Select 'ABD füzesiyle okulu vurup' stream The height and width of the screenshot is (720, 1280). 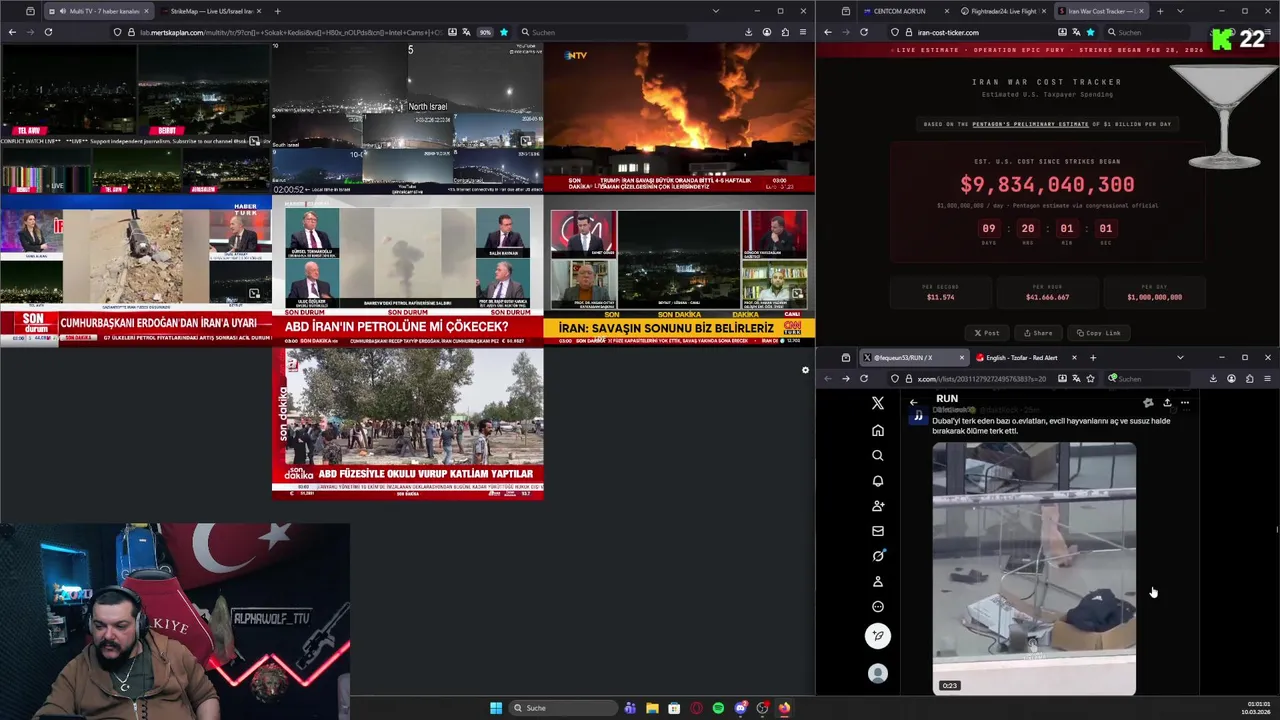407,424
